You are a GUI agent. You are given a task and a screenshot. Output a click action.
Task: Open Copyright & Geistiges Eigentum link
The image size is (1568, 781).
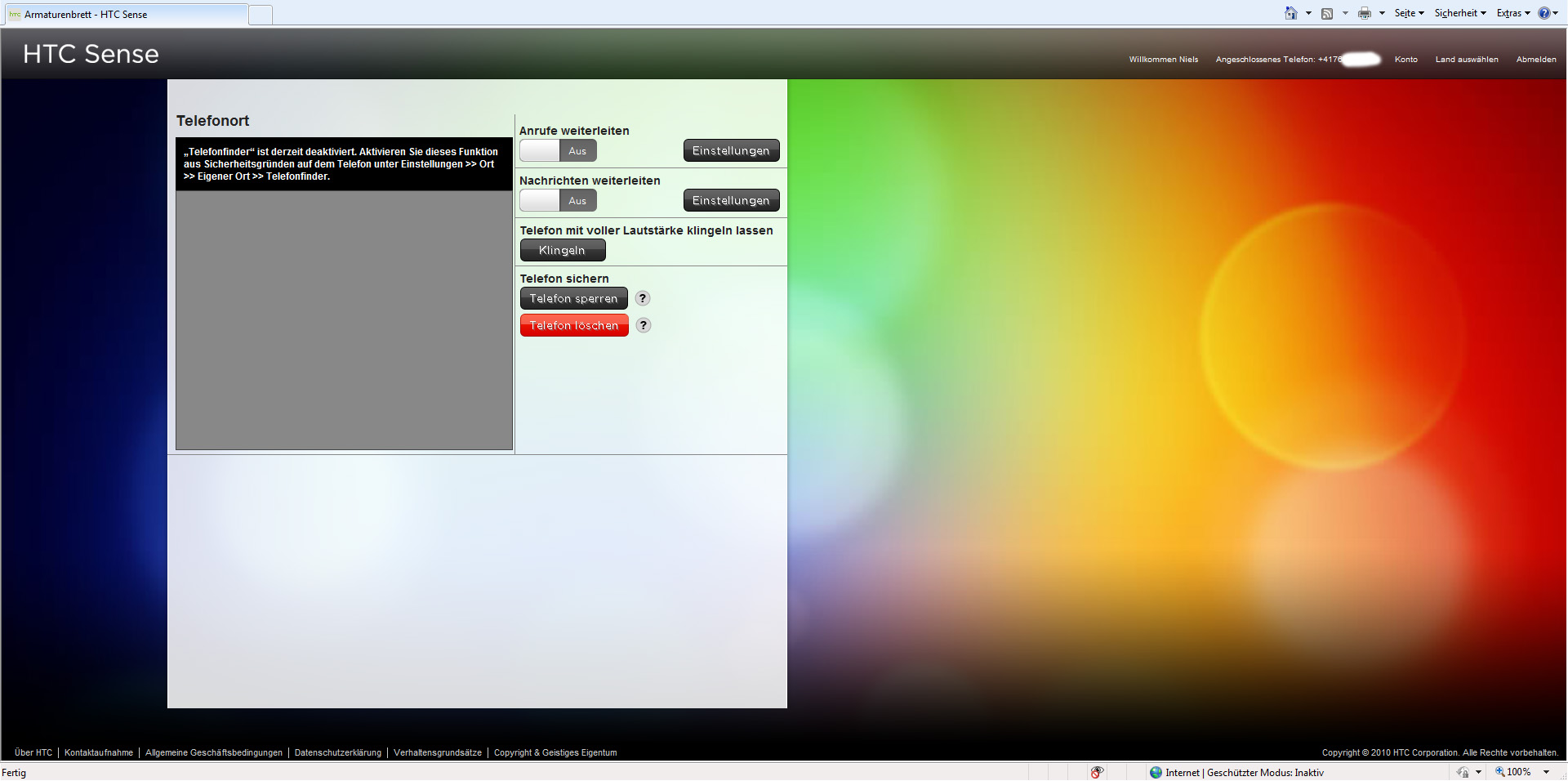(x=555, y=752)
